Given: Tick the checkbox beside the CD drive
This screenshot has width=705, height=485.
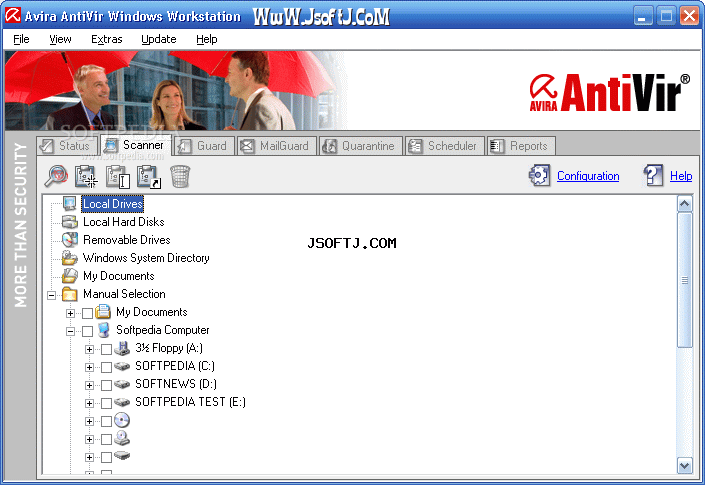Looking at the screenshot, I should click(107, 421).
